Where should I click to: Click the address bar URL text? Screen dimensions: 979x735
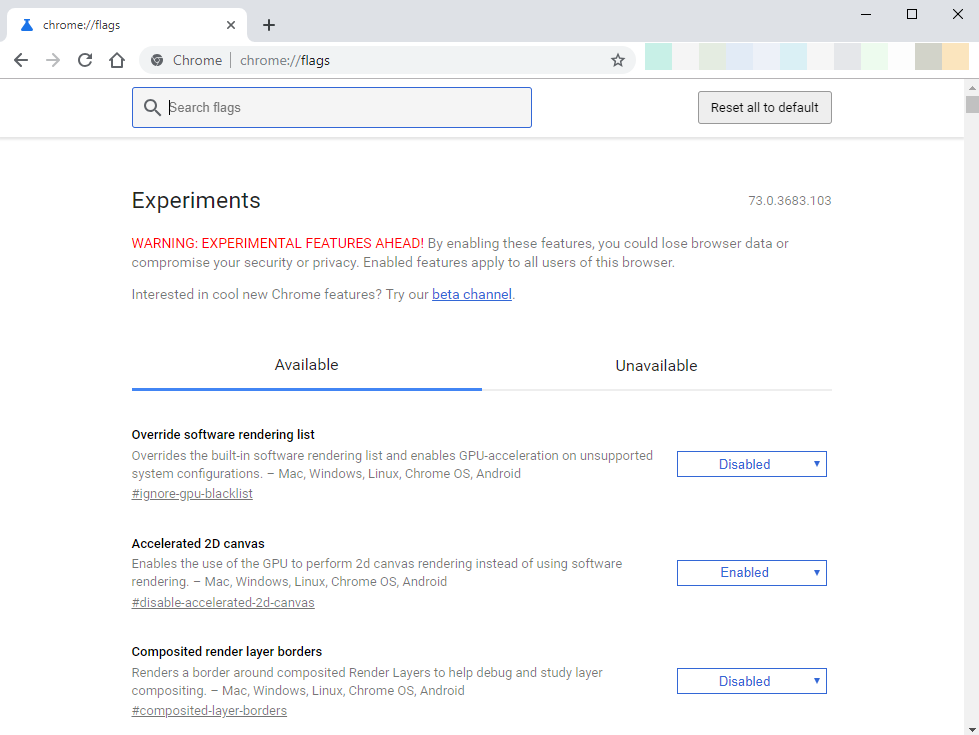coord(285,60)
